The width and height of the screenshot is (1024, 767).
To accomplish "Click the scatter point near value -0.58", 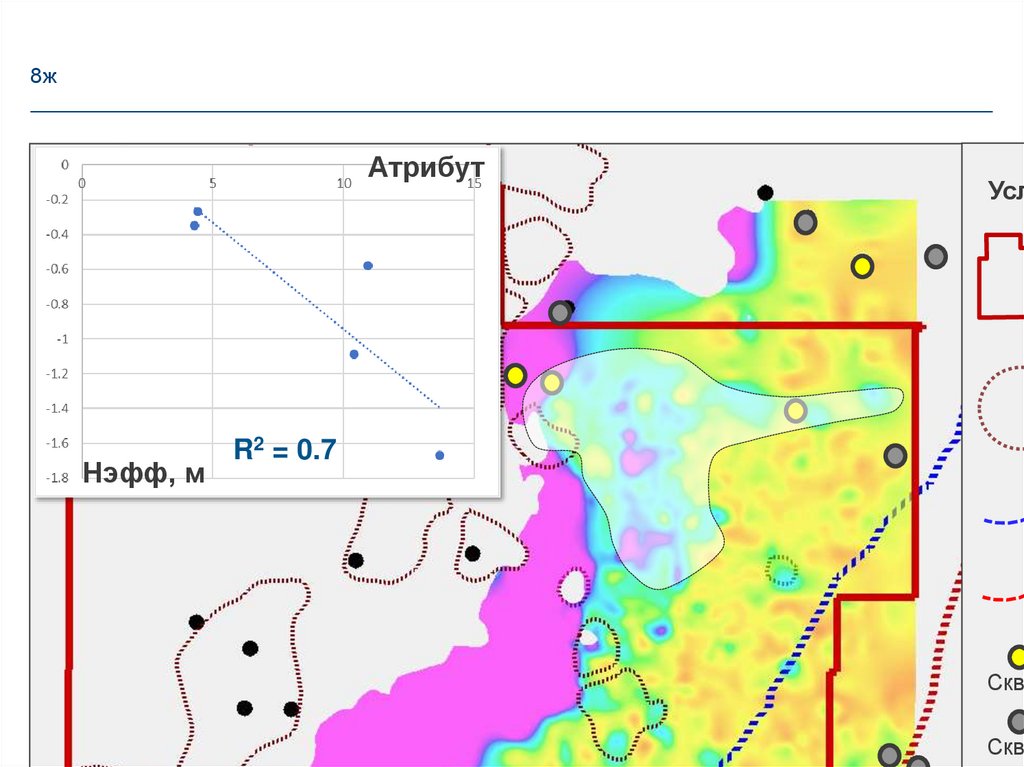I will [368, 266].
